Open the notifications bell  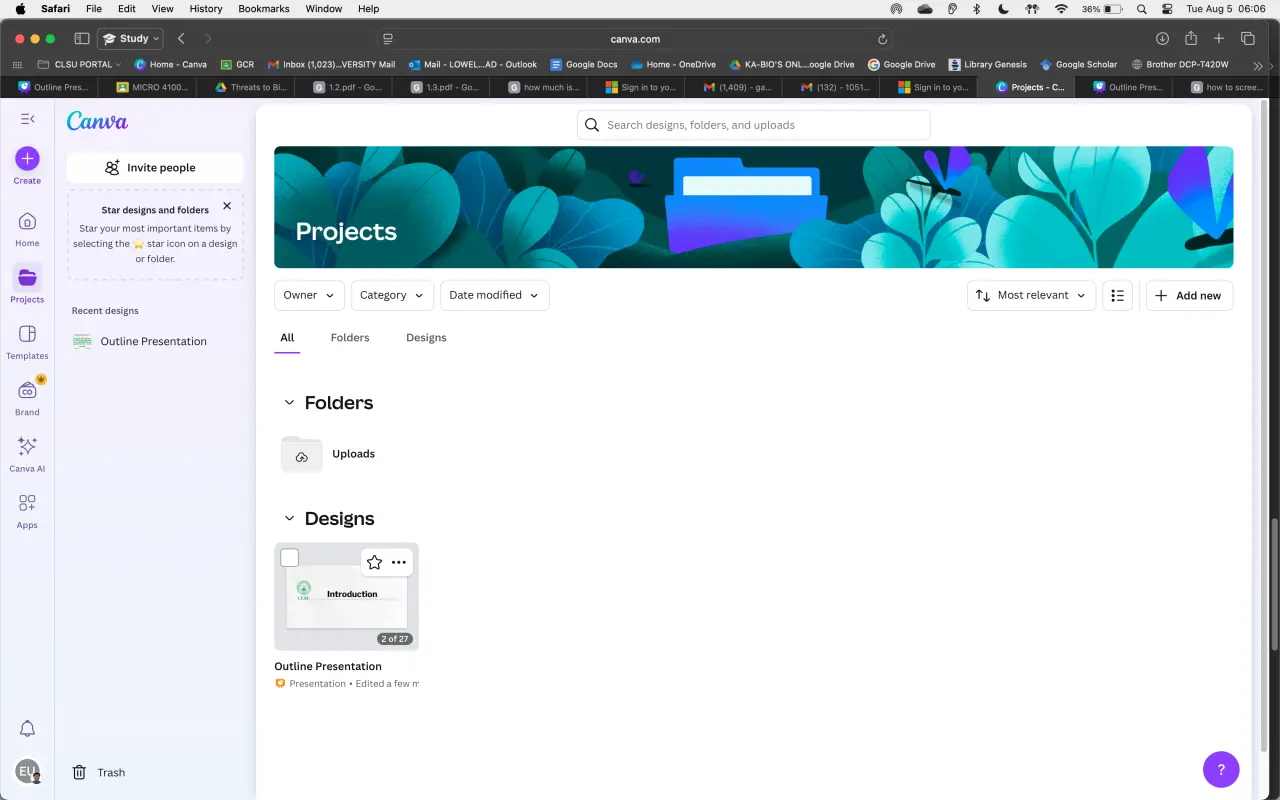coord(27,729)
